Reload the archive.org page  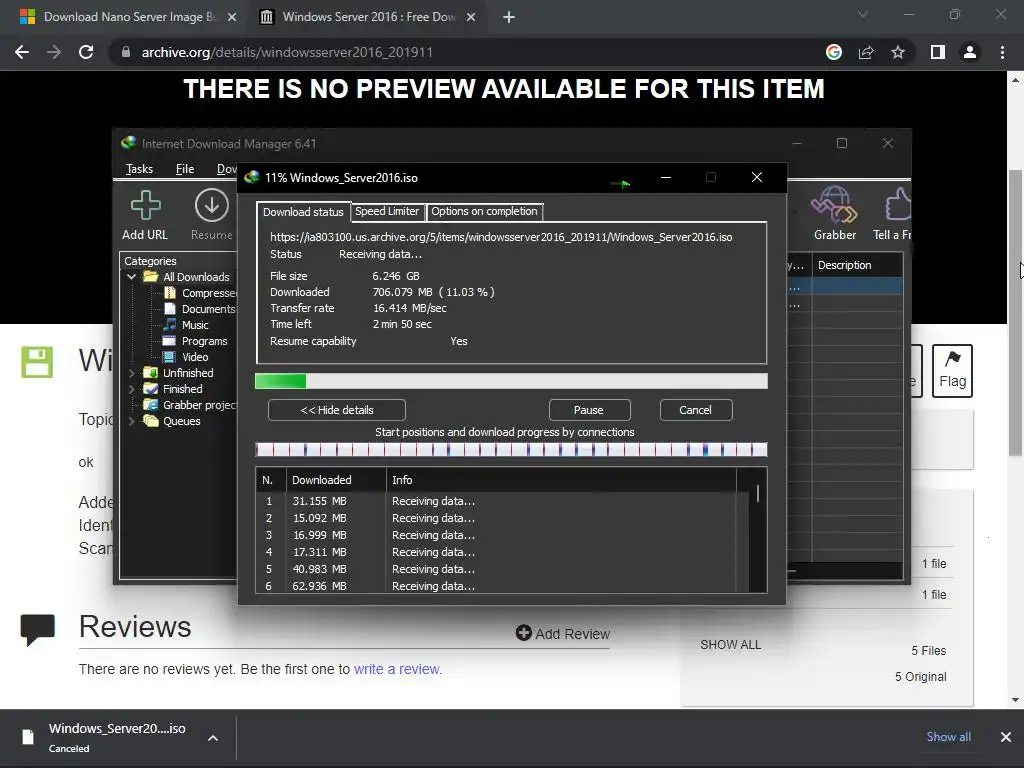click(x=86, y=52)
